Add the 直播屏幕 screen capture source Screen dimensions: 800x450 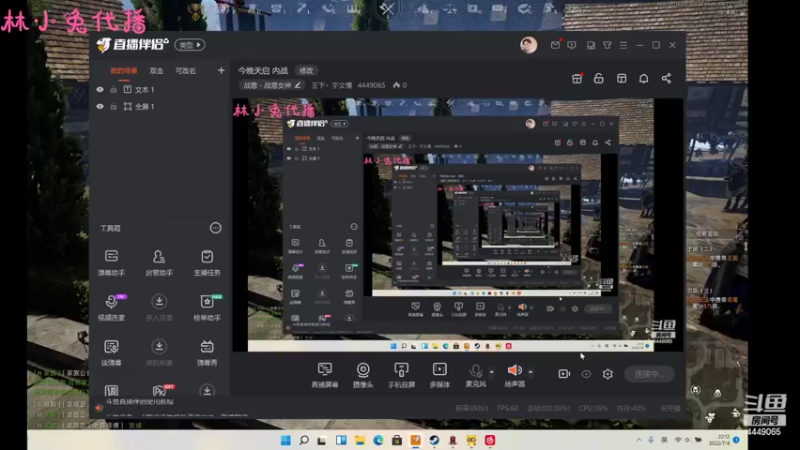[x=324, y=375]
